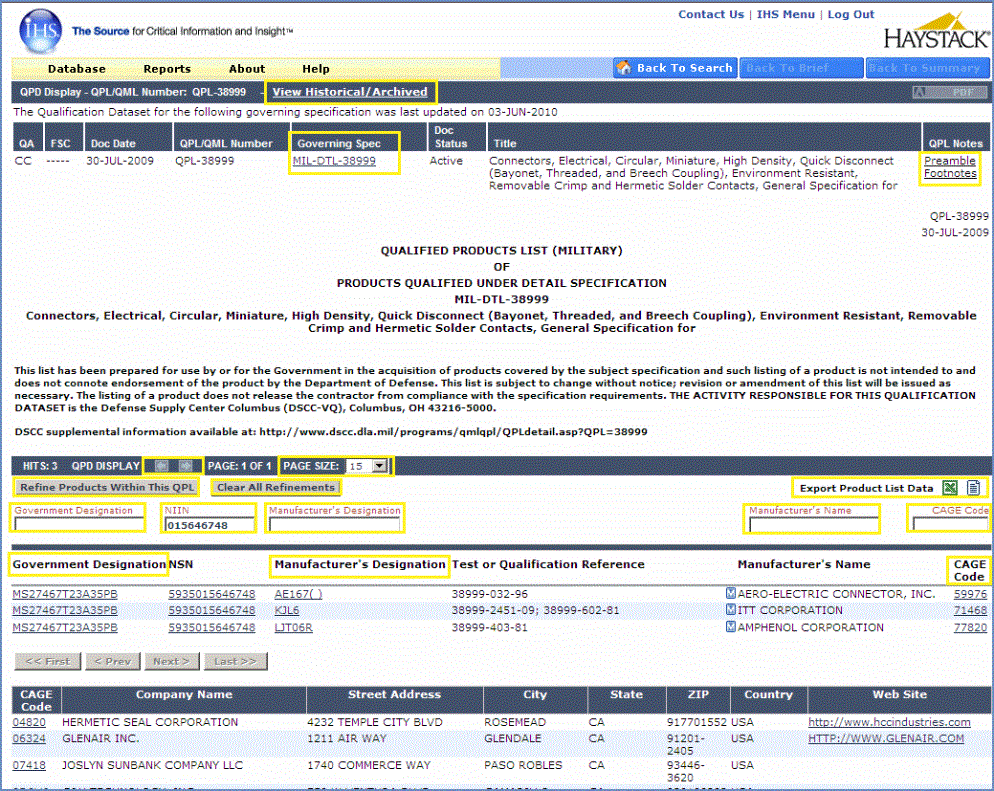
Task: Open View Historical/Archived link
Action: click(350, 92)
